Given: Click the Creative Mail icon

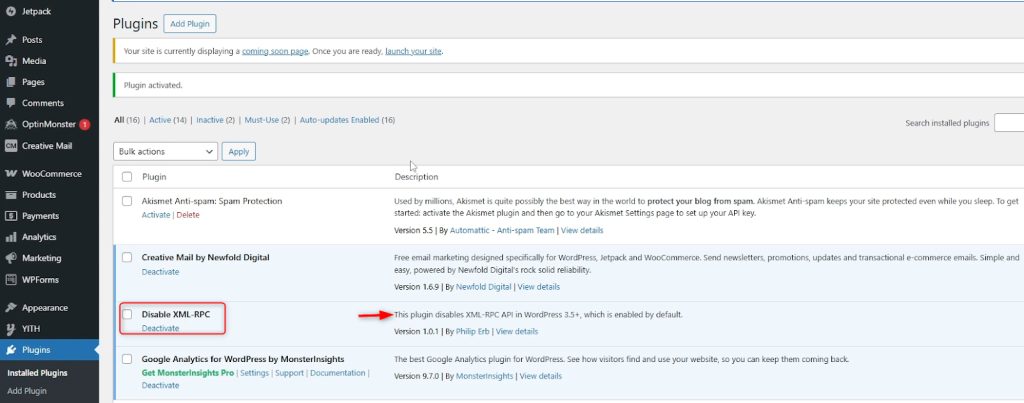Looking at the screenshot, I should [10, 146].
